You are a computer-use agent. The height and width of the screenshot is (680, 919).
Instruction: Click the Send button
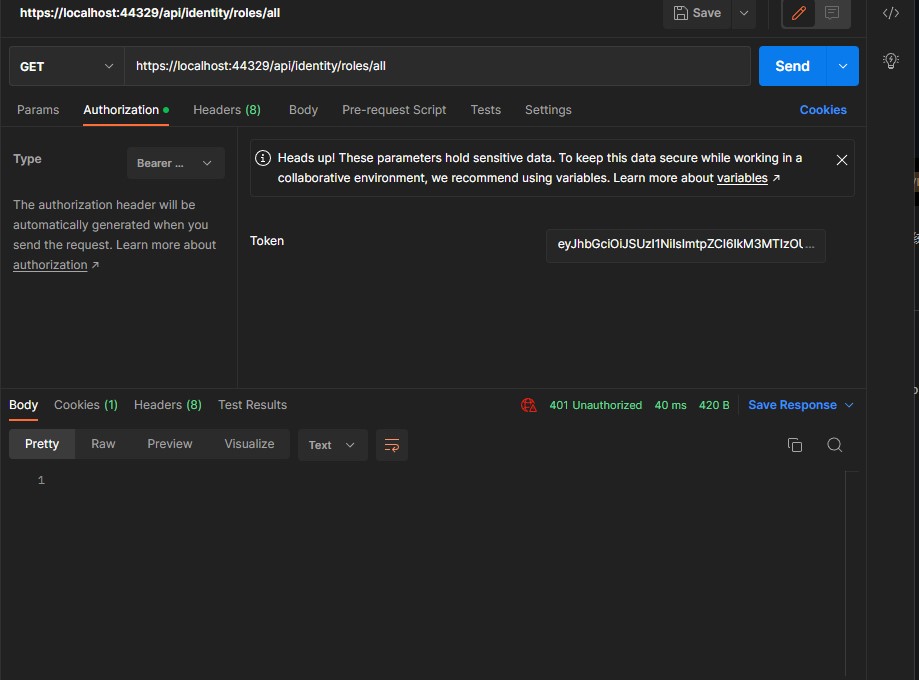tap(791, 65)
